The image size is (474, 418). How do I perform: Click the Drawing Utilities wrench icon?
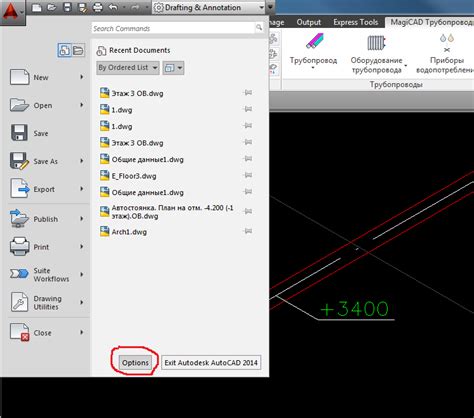click(x=19, y=302)
